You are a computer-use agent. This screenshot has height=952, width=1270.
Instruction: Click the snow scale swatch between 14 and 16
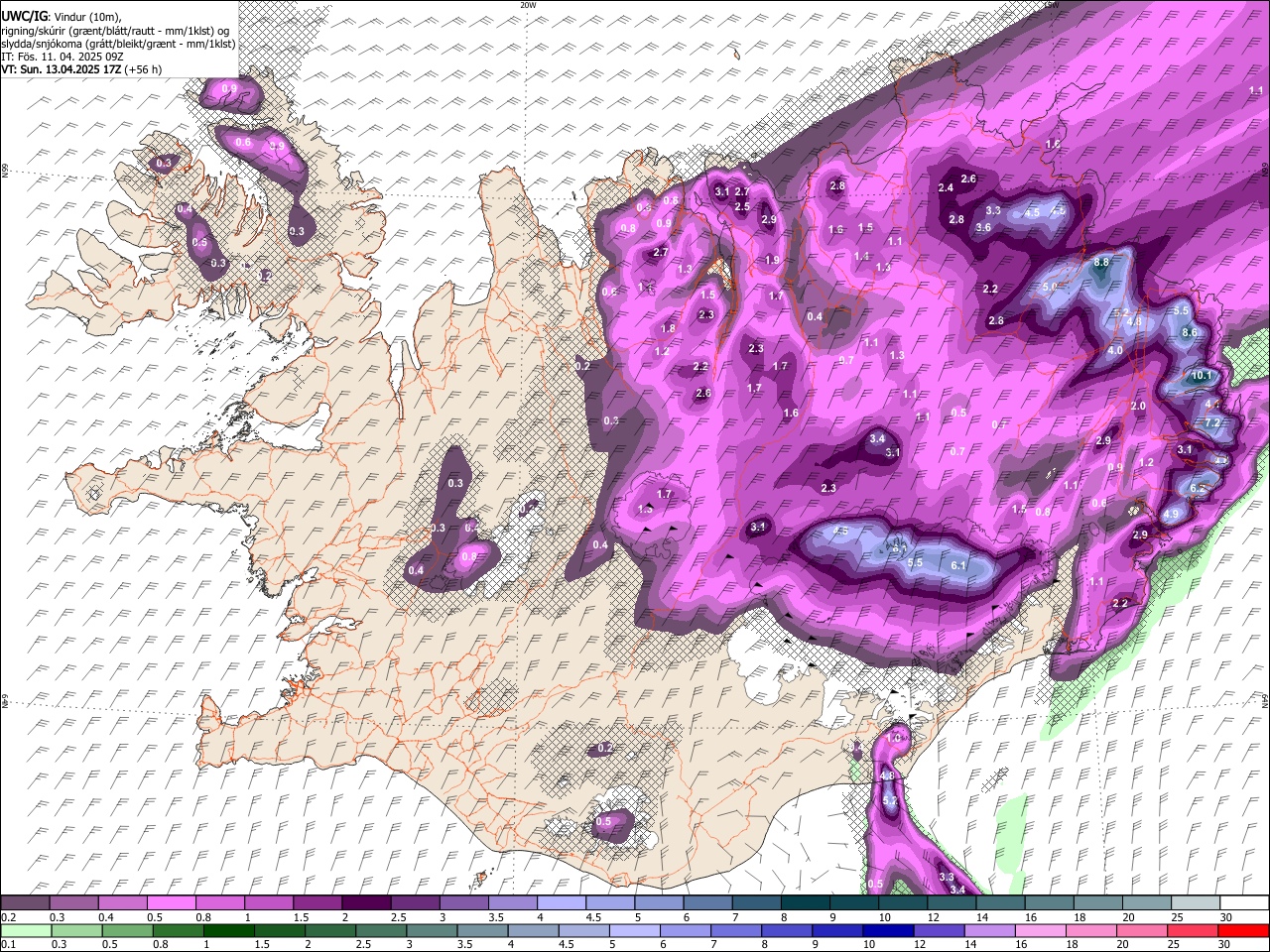point(1000,902)
